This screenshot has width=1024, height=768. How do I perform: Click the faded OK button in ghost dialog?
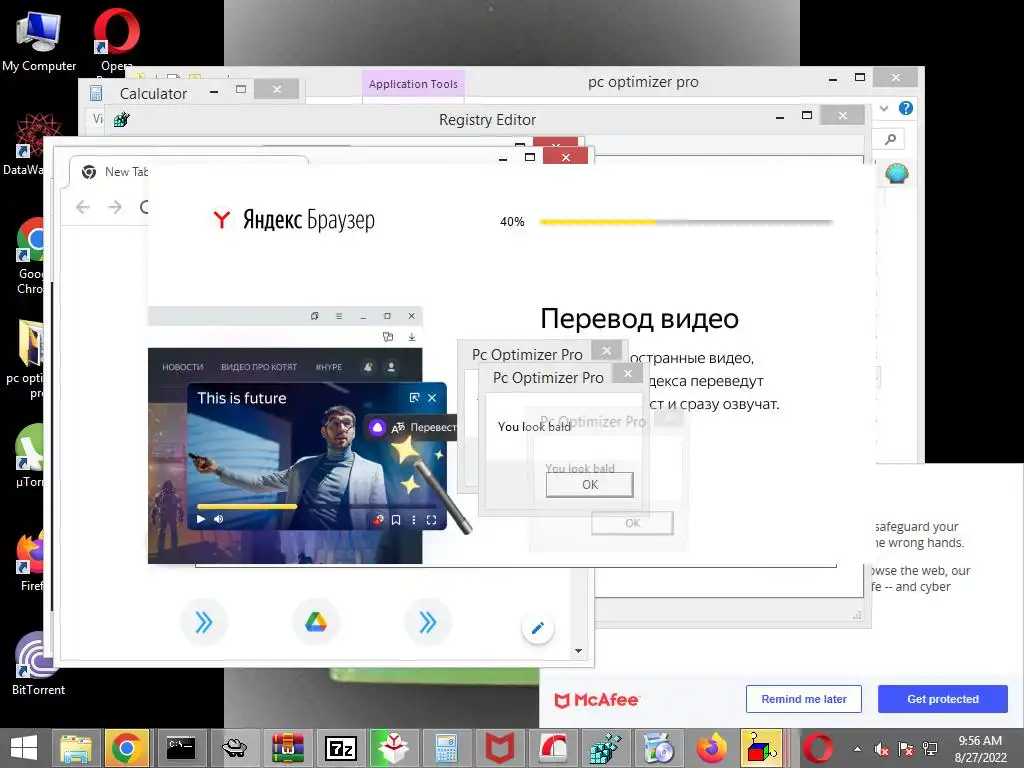pyautogui.click(x=632, y=523)
